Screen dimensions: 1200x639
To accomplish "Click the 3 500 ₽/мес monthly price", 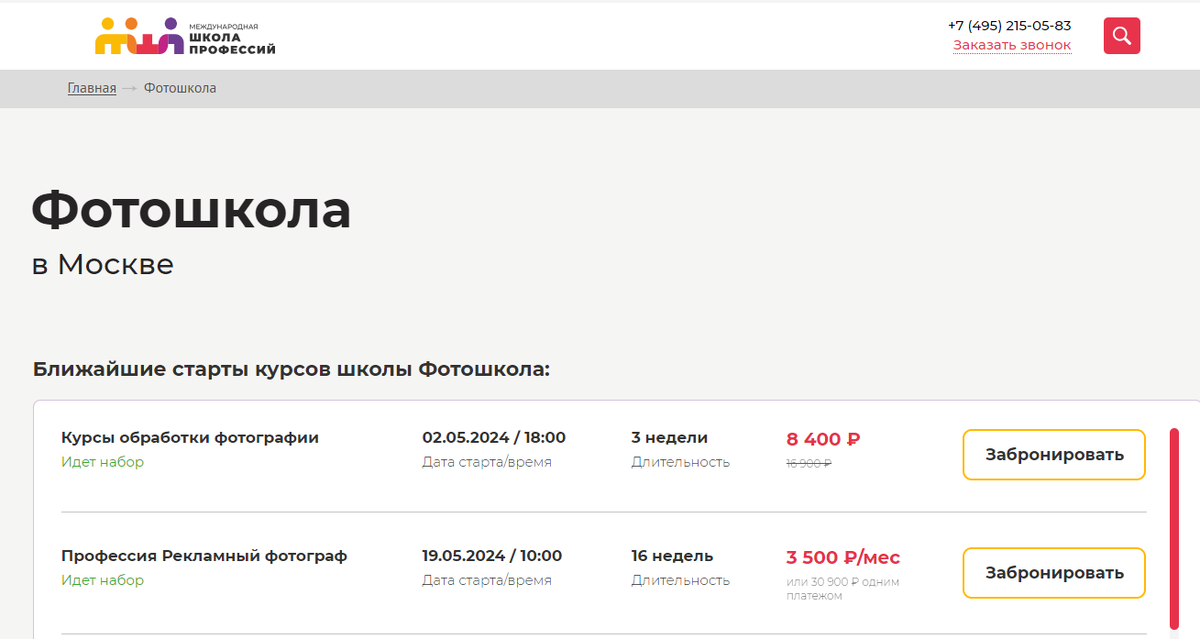I will point(843,556).
